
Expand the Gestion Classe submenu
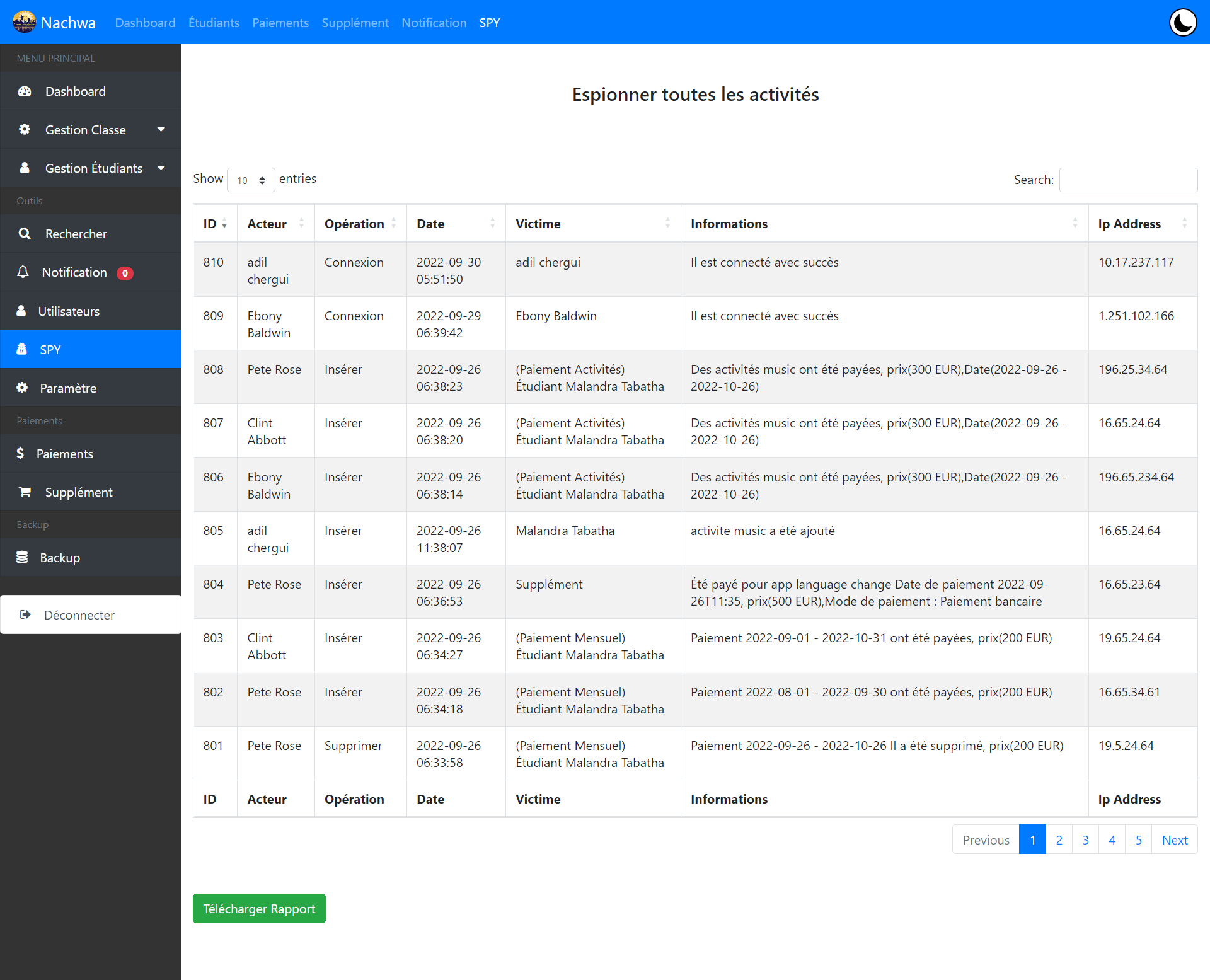(161, 130)
